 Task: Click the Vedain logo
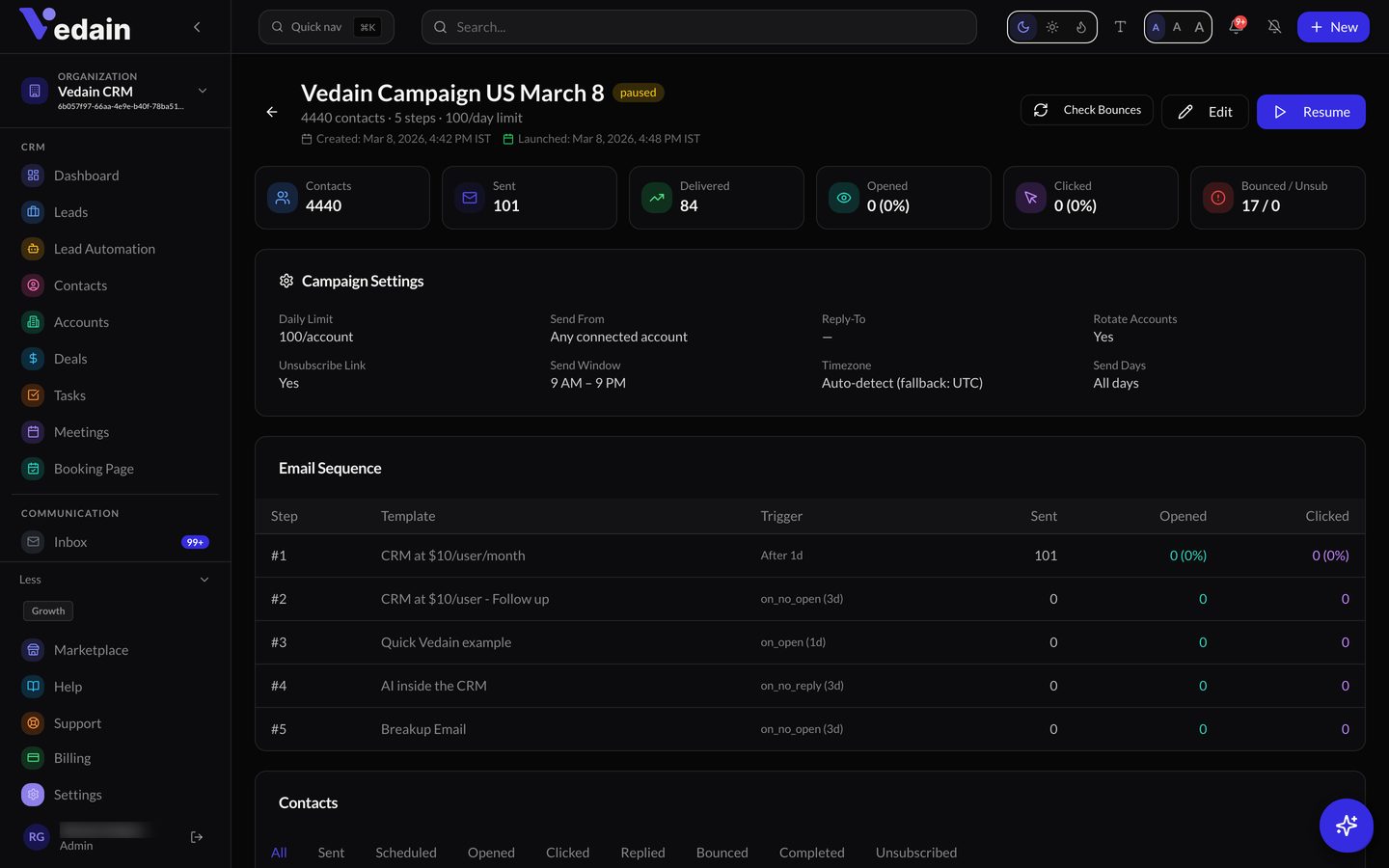tap(75, 25)
